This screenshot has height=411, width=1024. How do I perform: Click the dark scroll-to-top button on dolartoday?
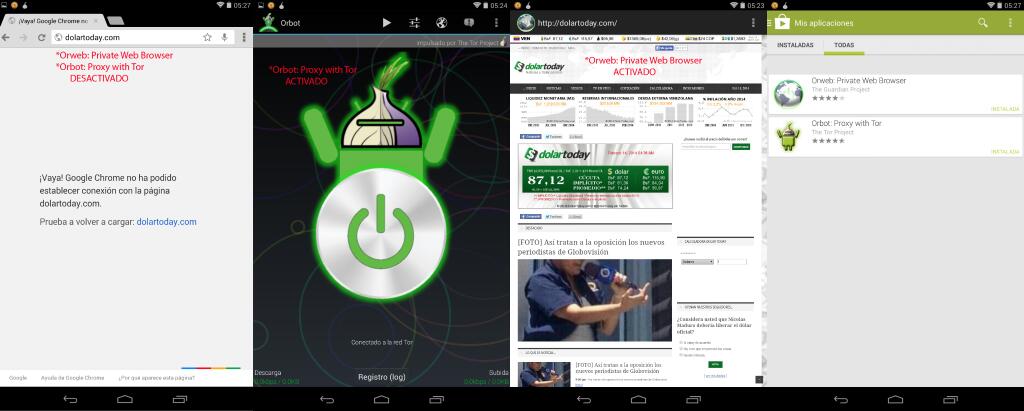pos(758,380)
